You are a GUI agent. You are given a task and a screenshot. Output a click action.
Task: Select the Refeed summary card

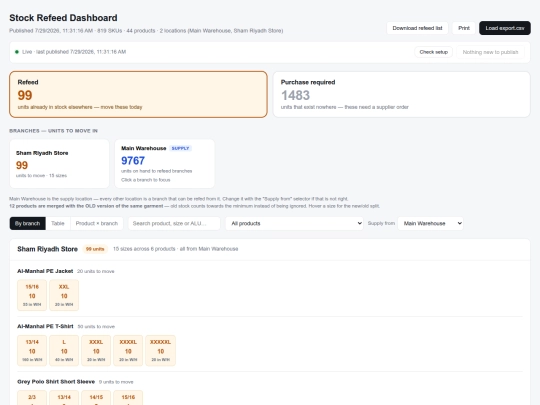click(138, 94)
